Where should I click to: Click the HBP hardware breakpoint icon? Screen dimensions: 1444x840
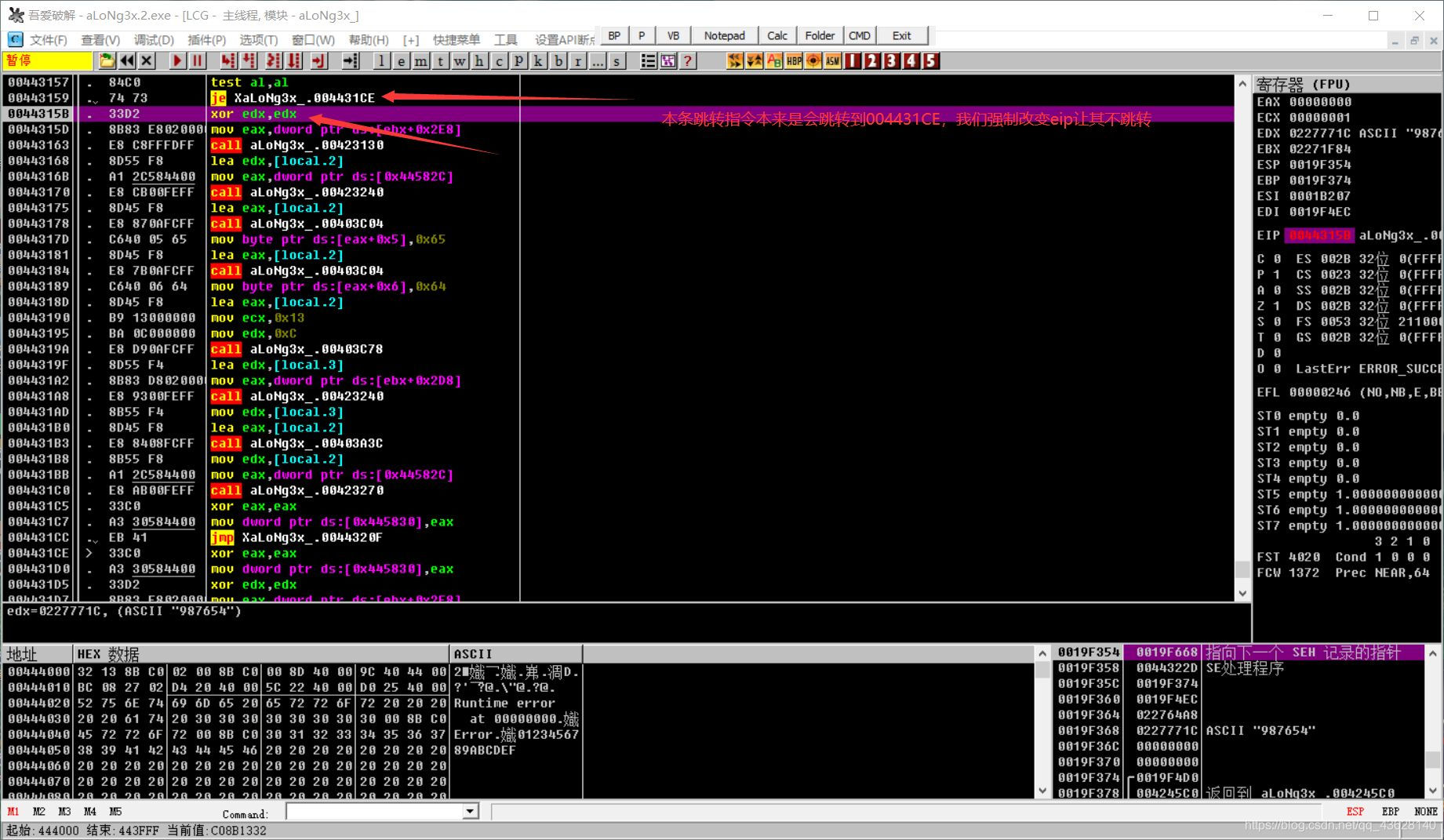tap(794, 60)
